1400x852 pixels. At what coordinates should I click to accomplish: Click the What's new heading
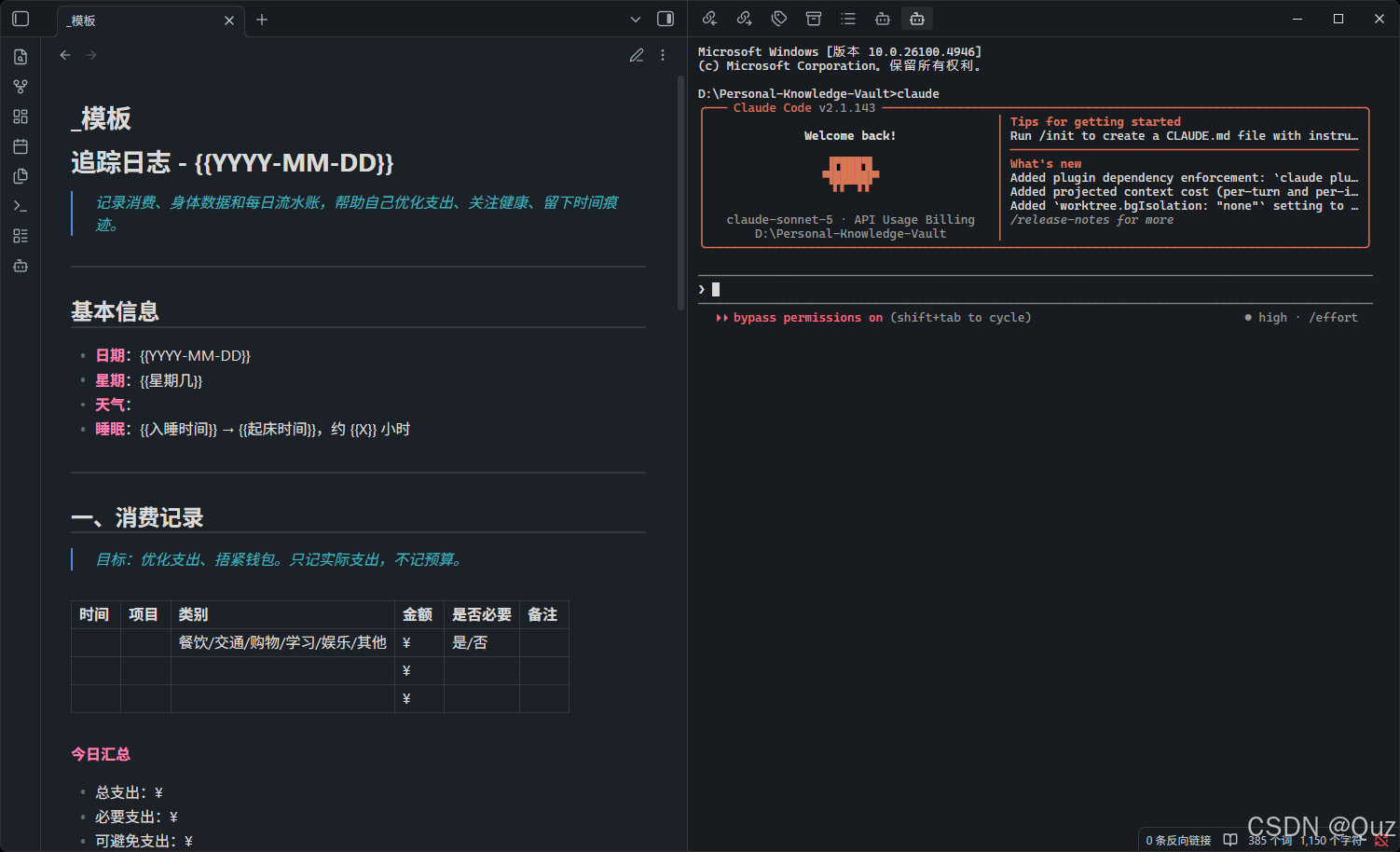1046,164
